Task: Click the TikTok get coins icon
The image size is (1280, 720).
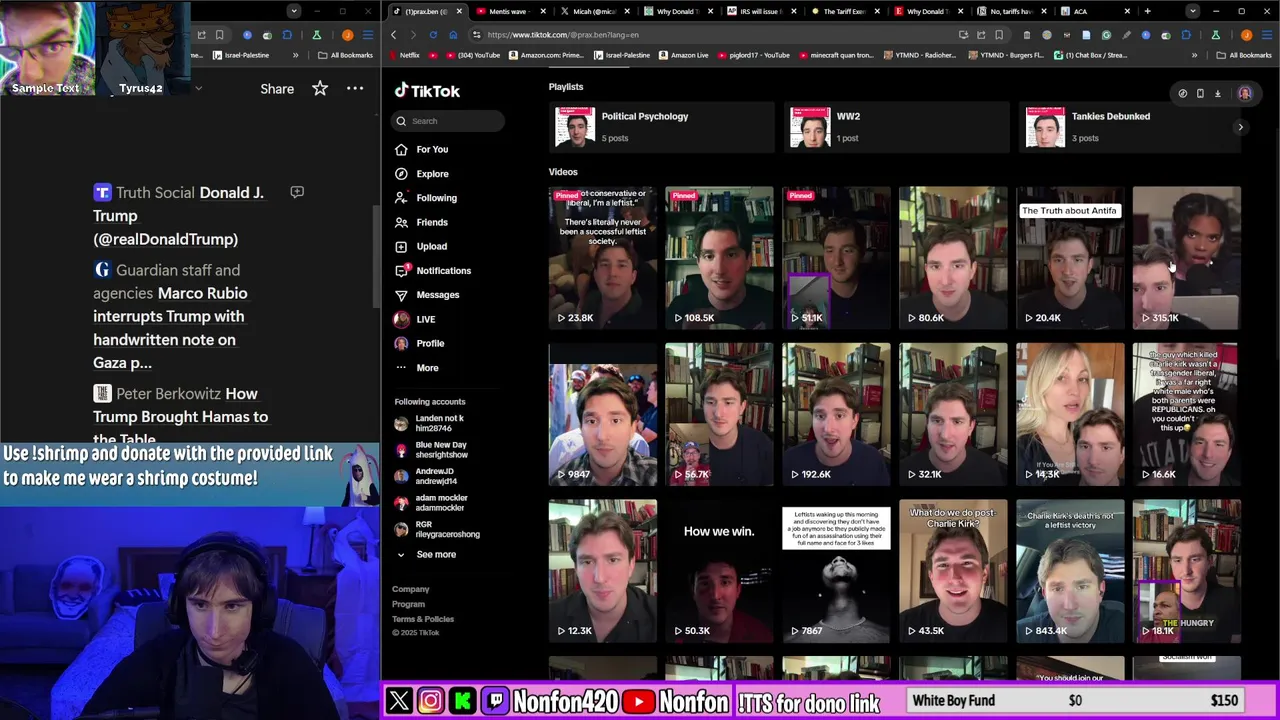Action: [x=1183, y=93]
